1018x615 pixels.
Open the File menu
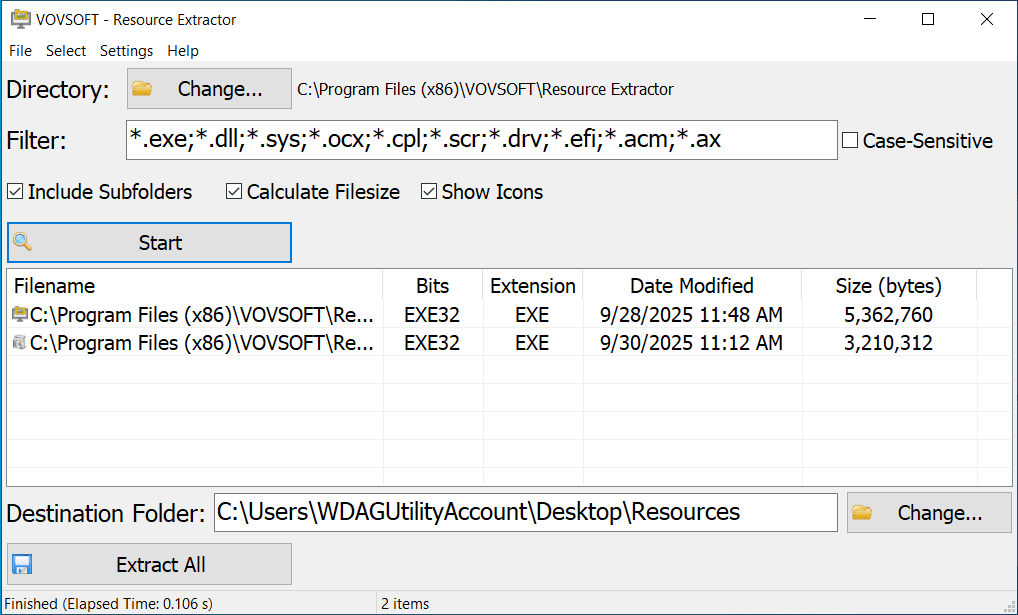click(20, 51)
